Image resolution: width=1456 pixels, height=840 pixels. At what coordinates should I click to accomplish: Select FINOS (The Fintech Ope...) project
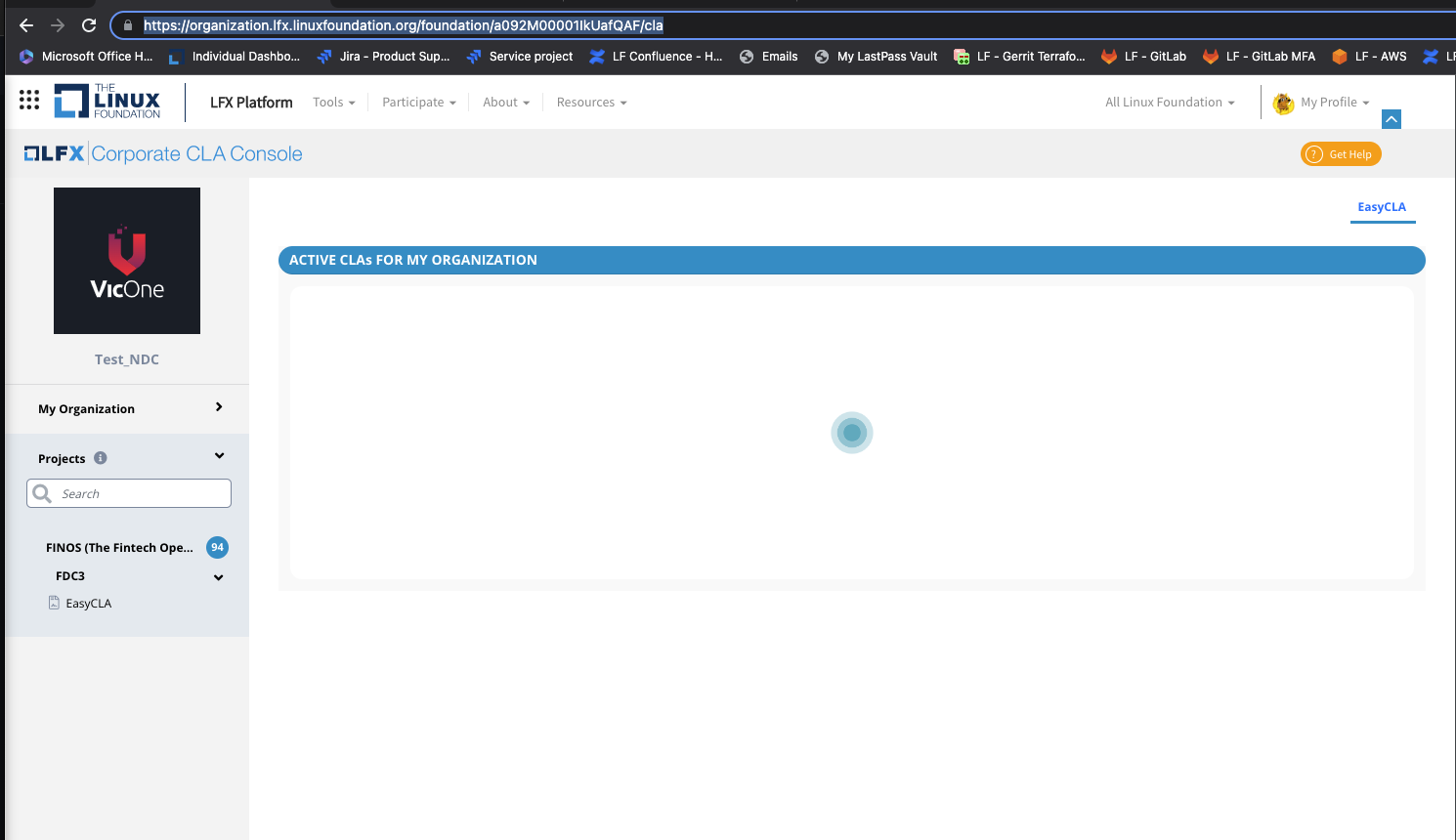(x=119, y=547)
